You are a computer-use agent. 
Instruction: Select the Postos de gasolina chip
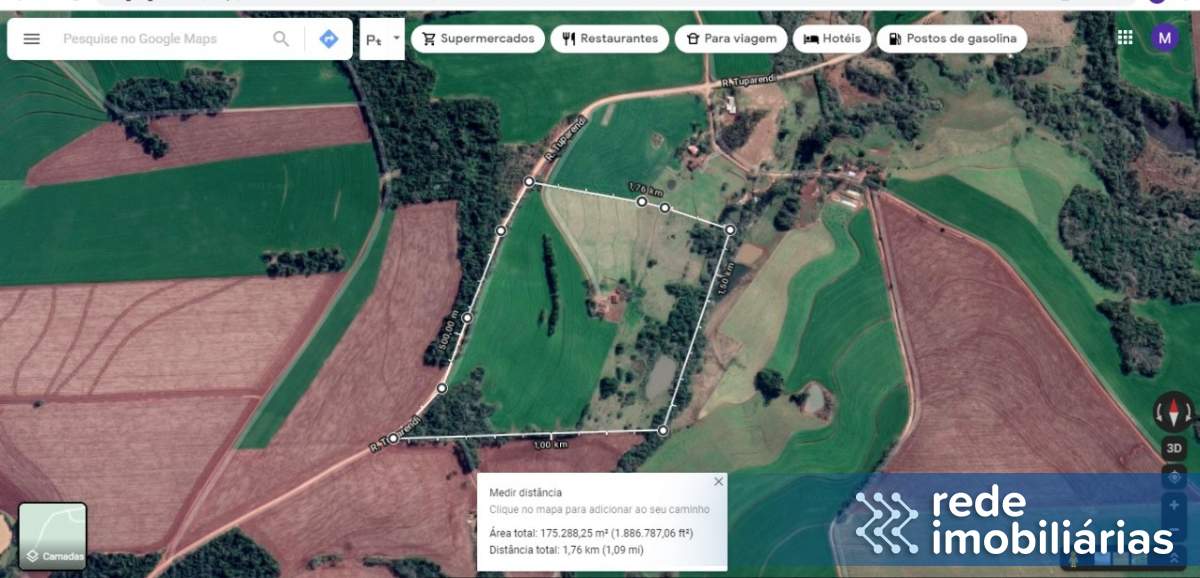tap(952, 39)
